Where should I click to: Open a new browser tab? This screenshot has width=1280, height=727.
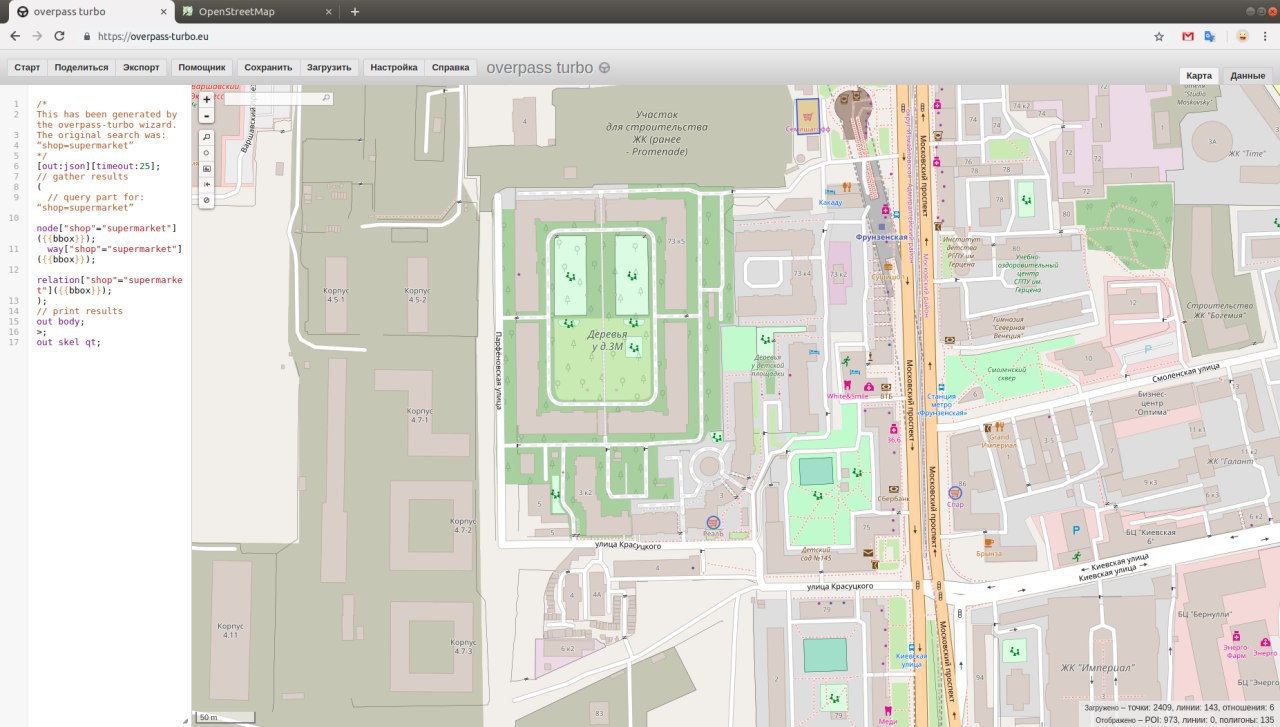pyautogui.click(x=354, y=12)
